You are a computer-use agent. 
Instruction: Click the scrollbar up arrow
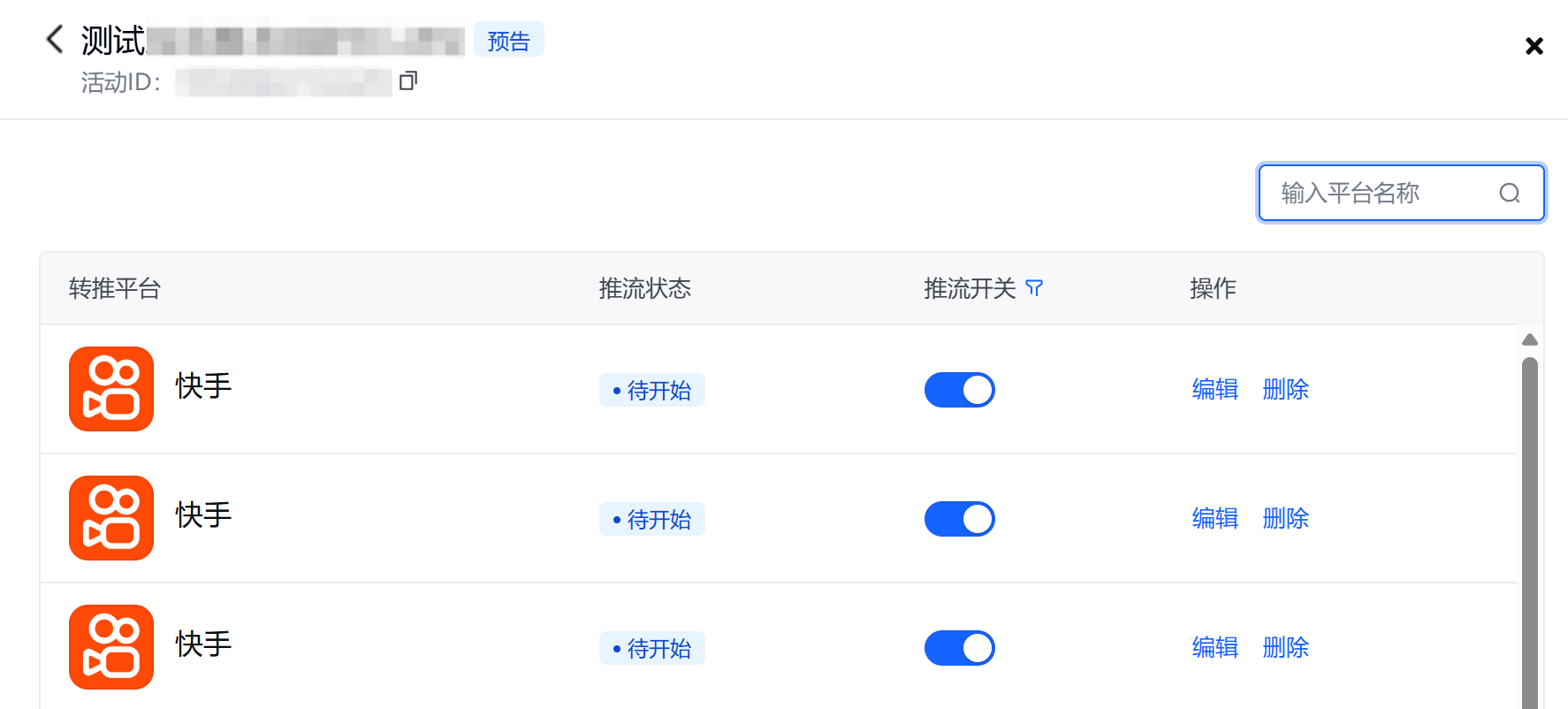click(1530, 340)
